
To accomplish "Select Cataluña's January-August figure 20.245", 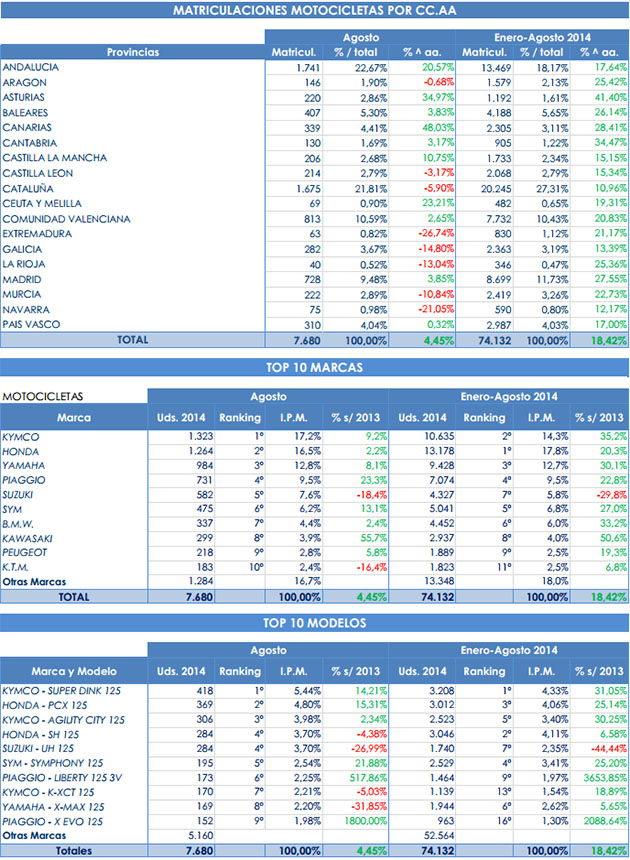I will pos(496,189).
